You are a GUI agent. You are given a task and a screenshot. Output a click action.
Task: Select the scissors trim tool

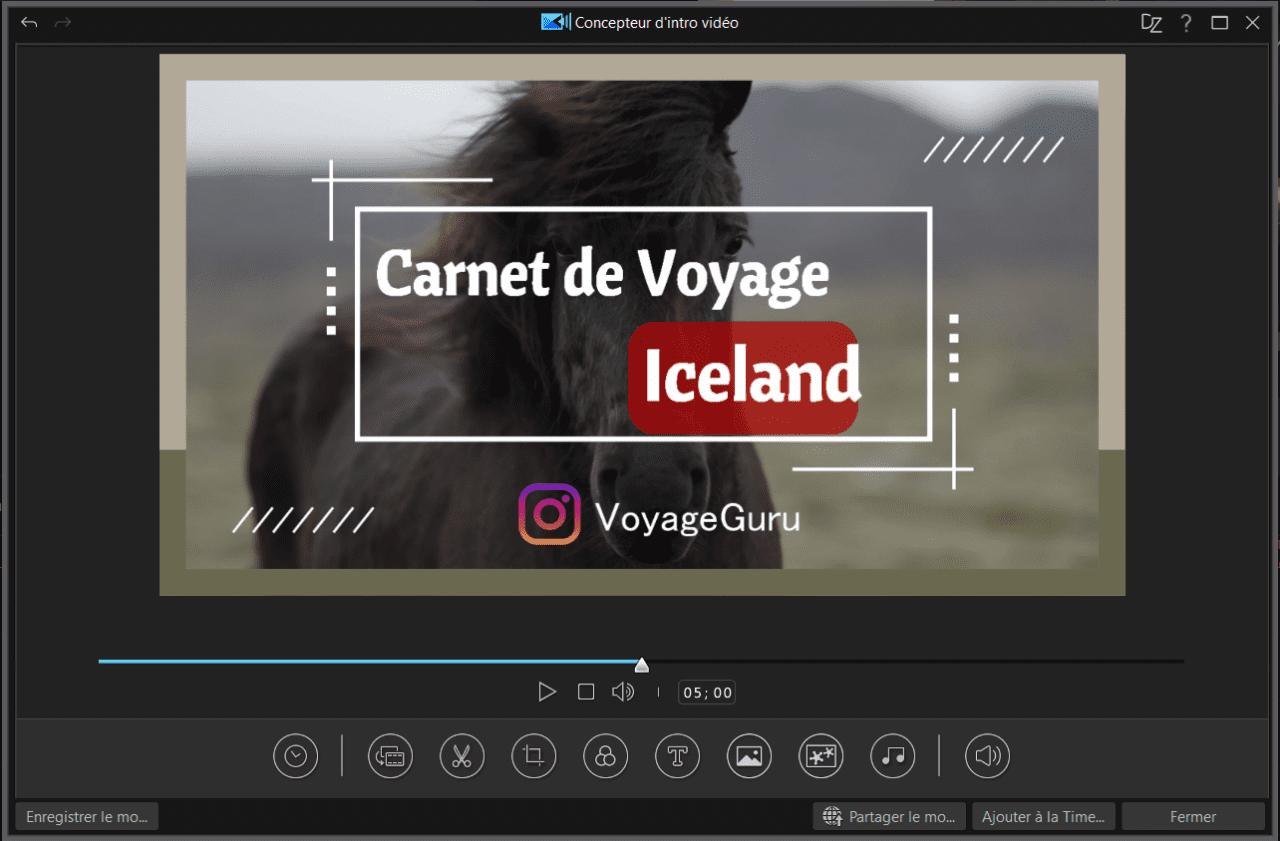click(x=461, y=756)
